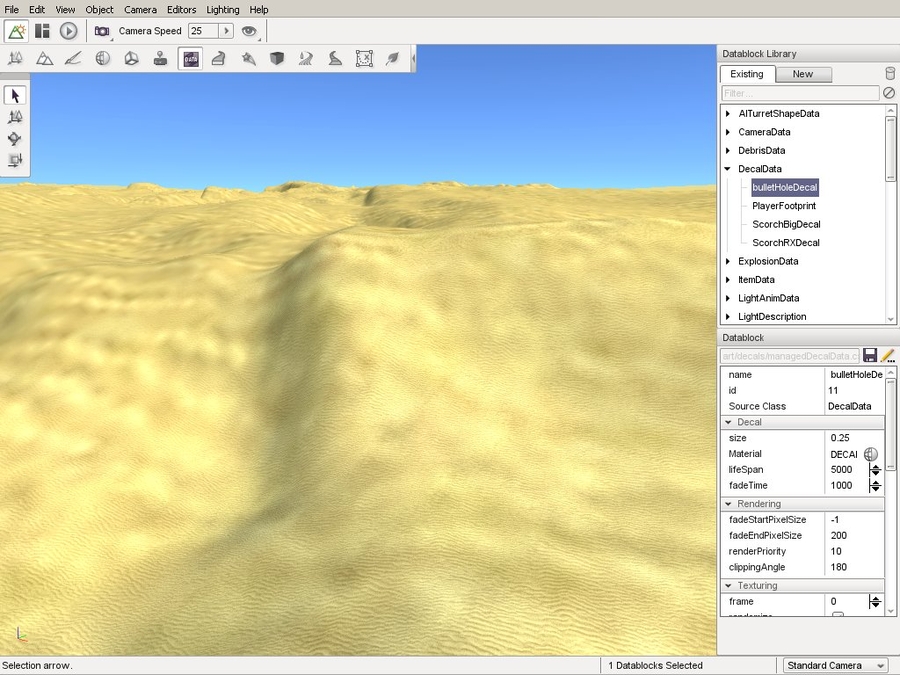Switch to the GUI Editor layout icon
Image resolution: width=900 pixels, height=675 pixels.
click(42, 31)
